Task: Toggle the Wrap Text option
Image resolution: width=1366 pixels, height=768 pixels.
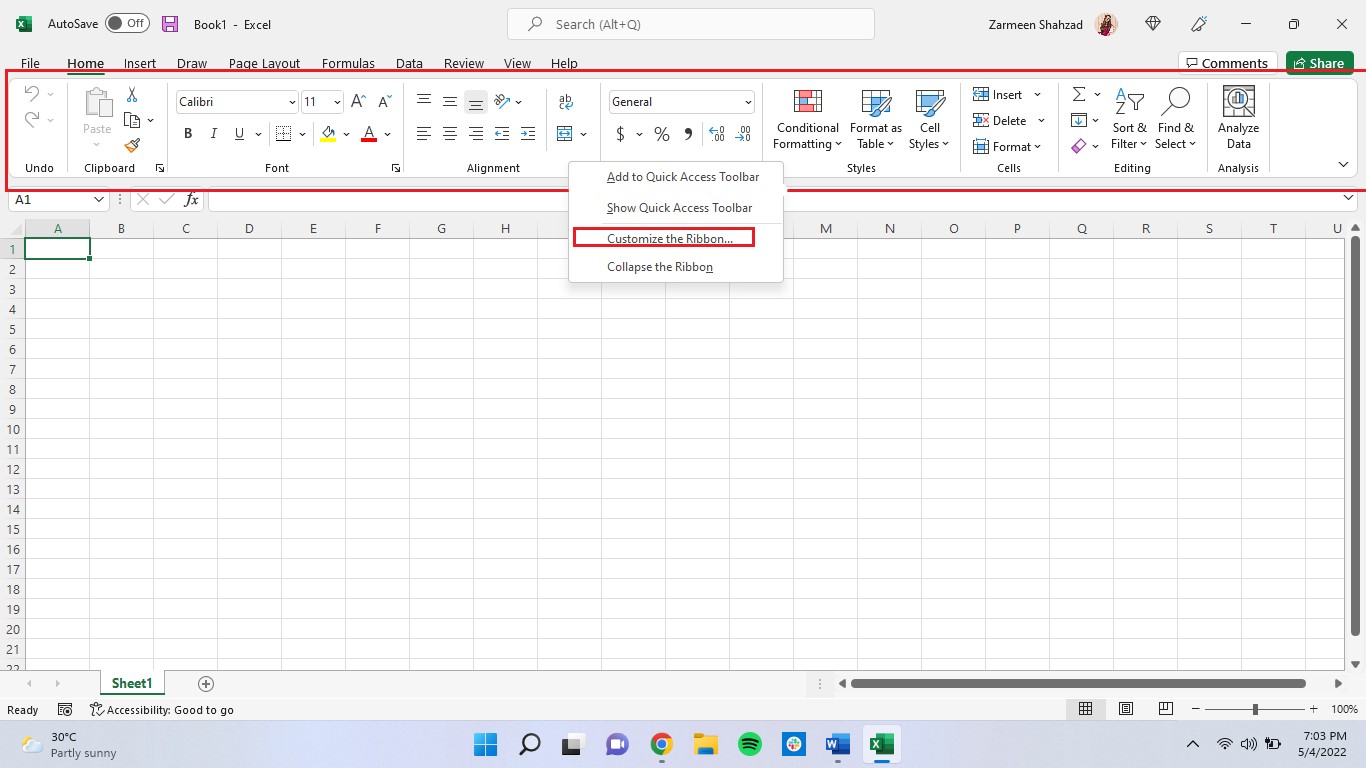Action: coord(567,101)
